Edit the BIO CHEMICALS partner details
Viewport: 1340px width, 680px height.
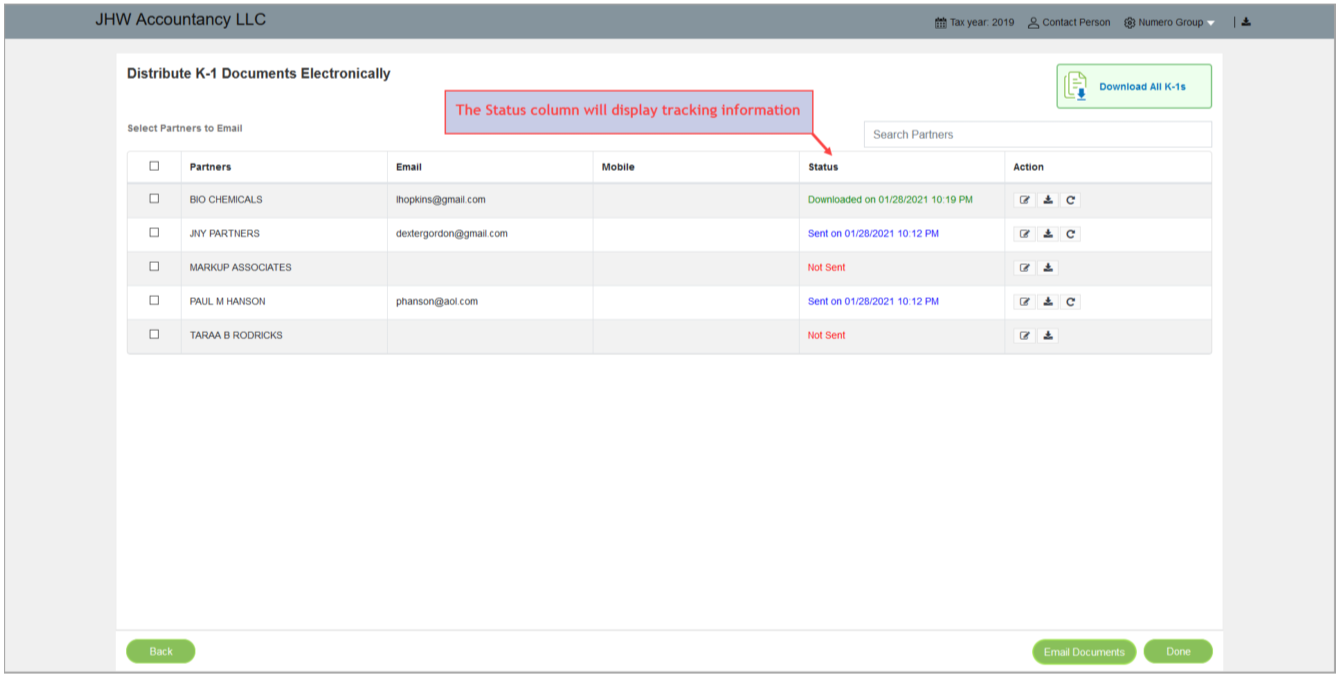click(1025, 200)
